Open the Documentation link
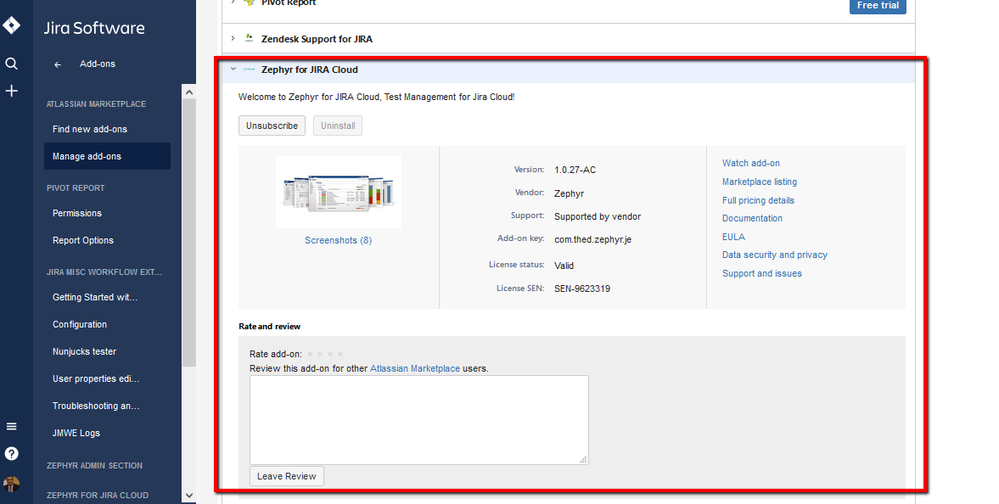 click(x=752, y=218)
